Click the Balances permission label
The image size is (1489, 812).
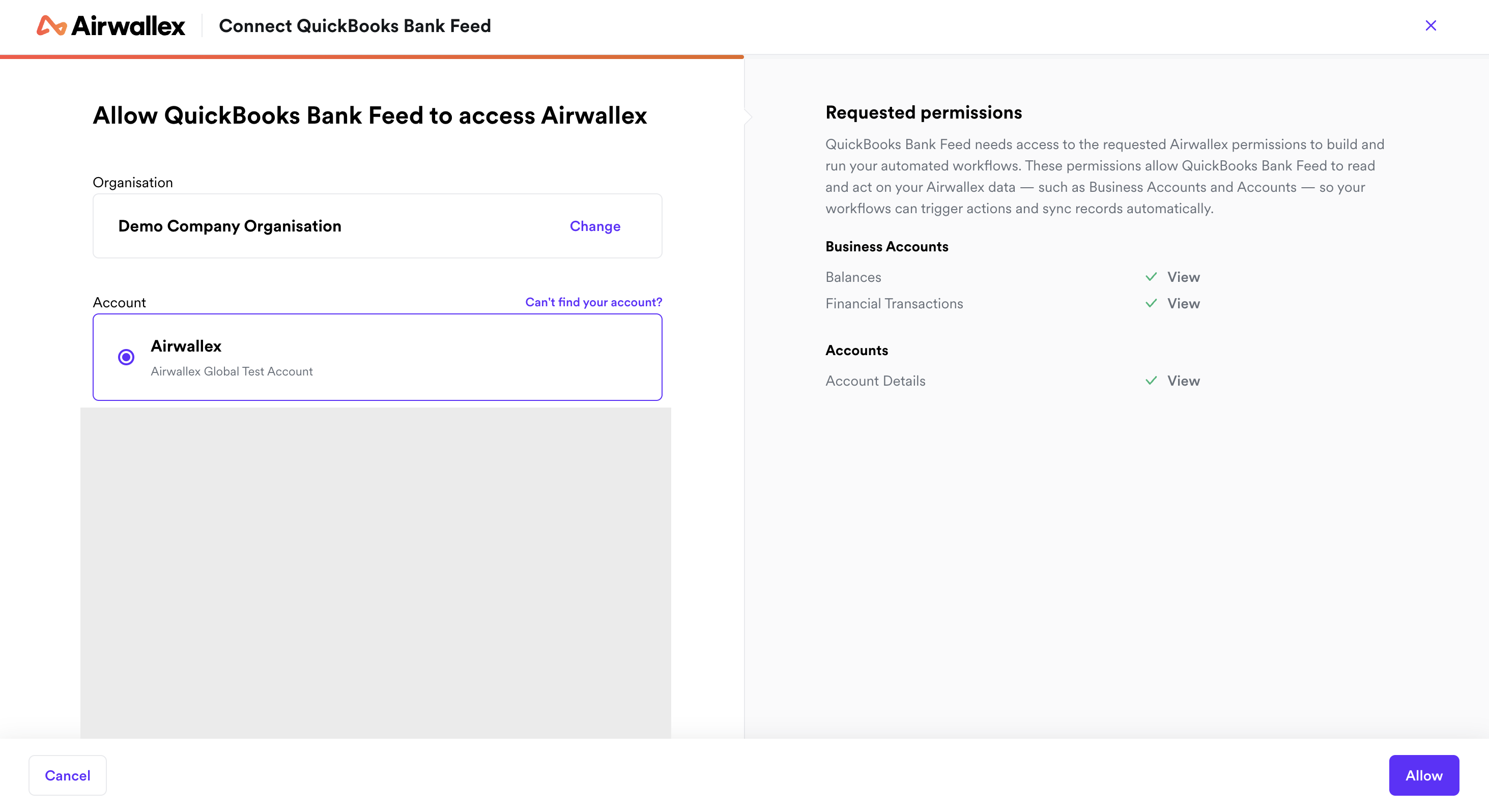(853, 277)
